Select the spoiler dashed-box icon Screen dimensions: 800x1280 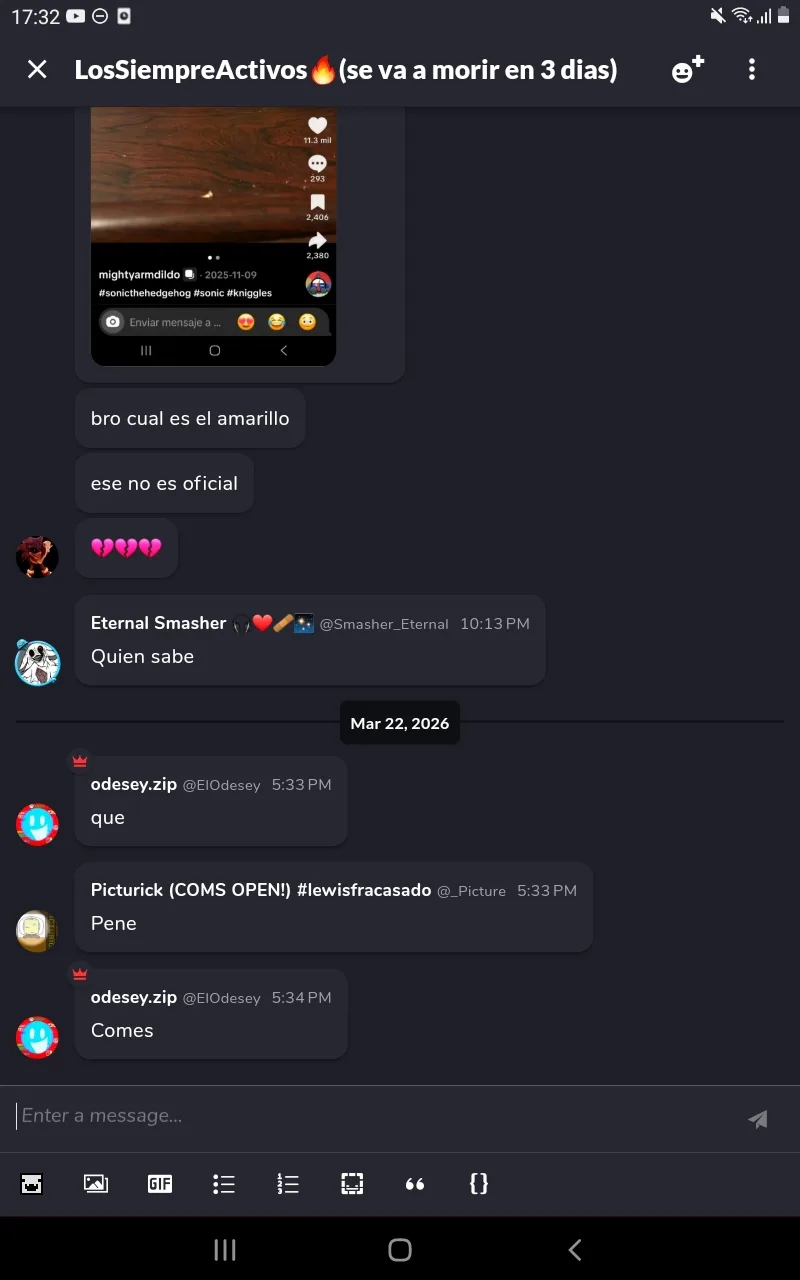(352, 1184)
